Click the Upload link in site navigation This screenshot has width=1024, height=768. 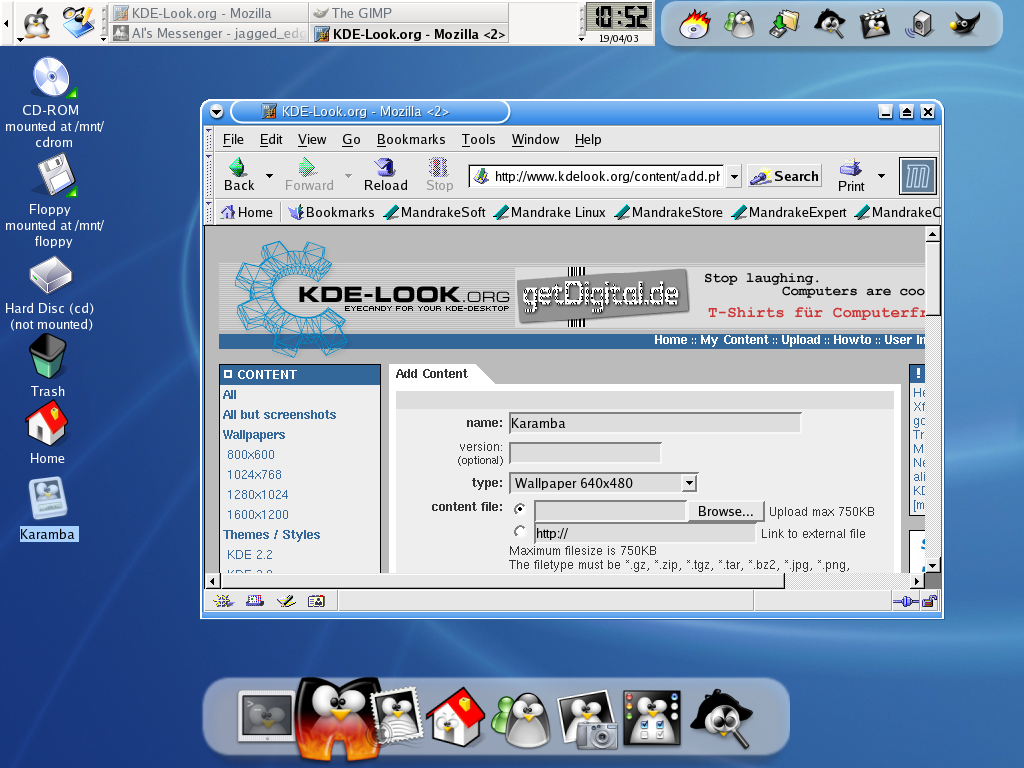tap(801, 340)
